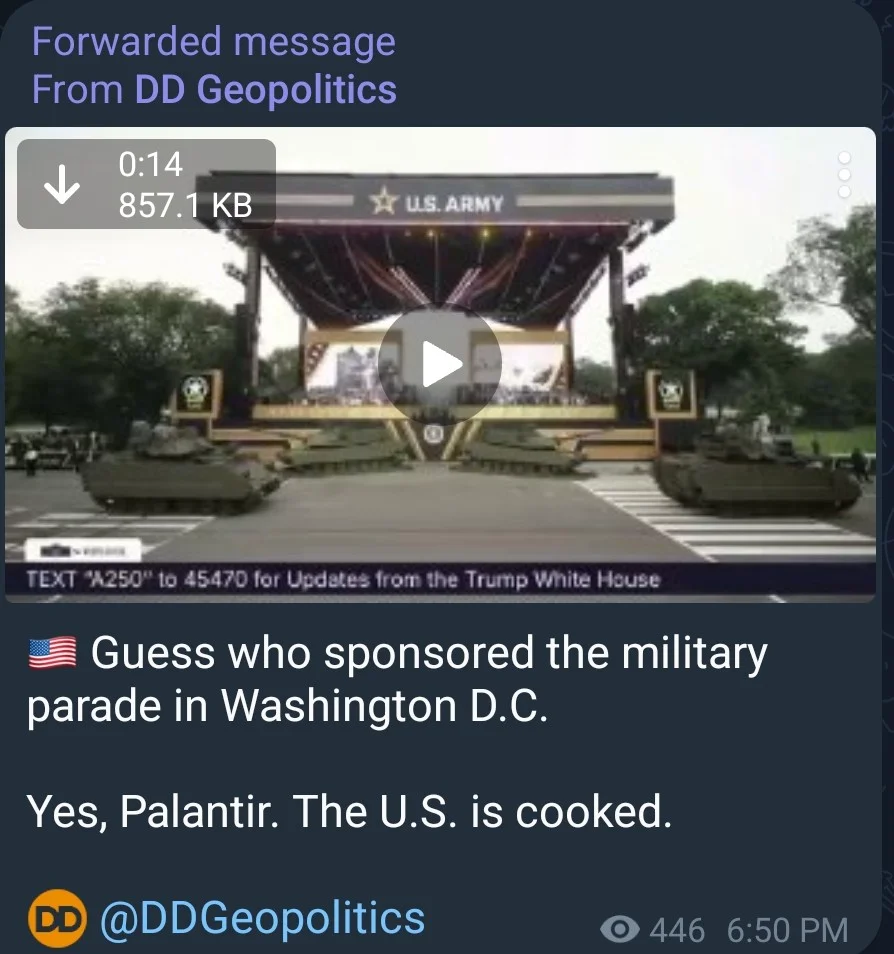
Task: Click the 6:50 PM message timestamp
Action: pos(787,930)
